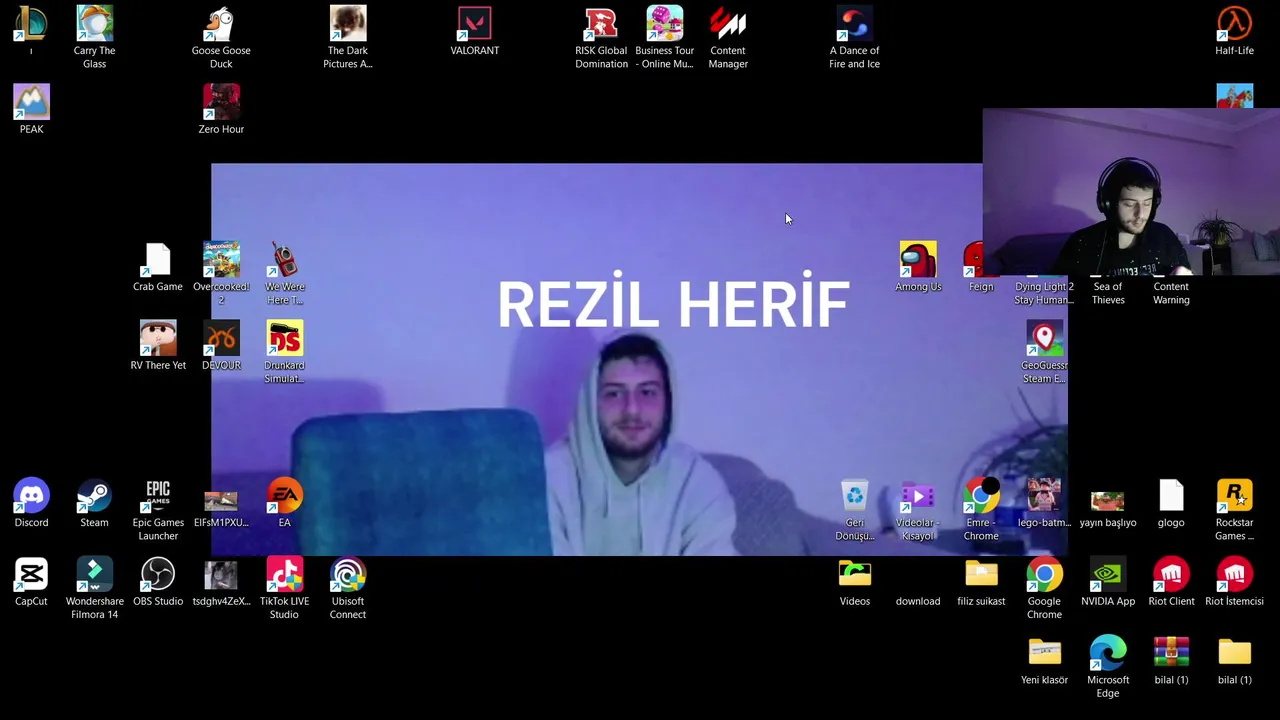Launch the Emre - Chrome profile shortcut
Screen dimensions: 1280x720
pos(981,496)
